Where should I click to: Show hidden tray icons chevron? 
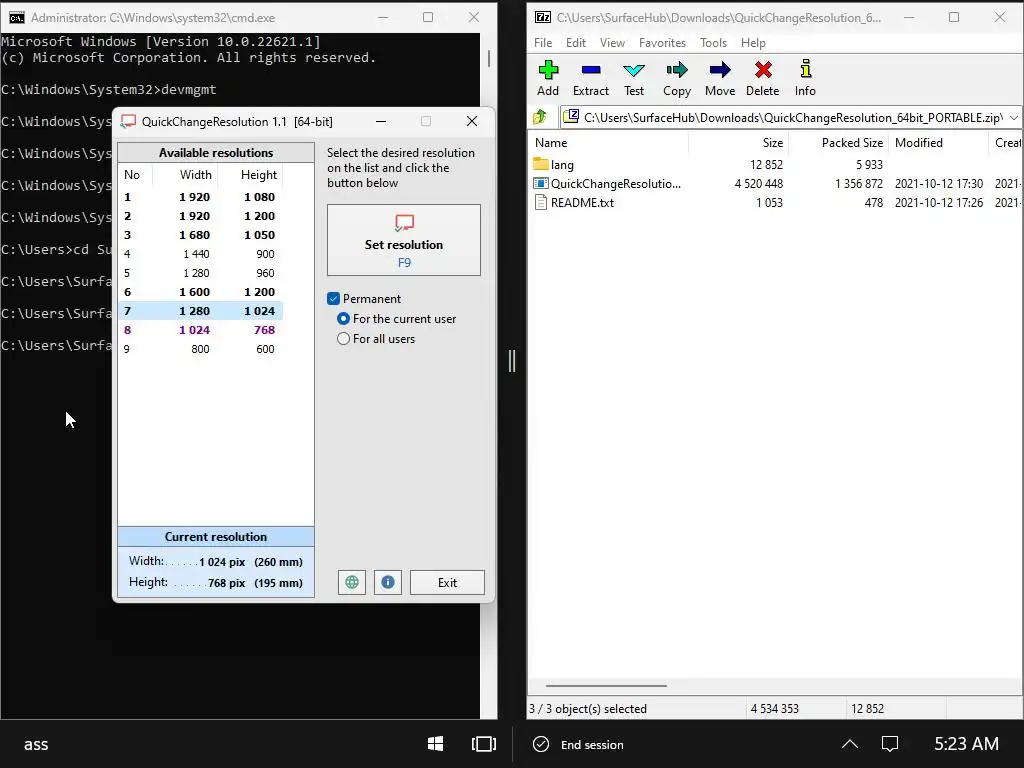click(850, 744)
